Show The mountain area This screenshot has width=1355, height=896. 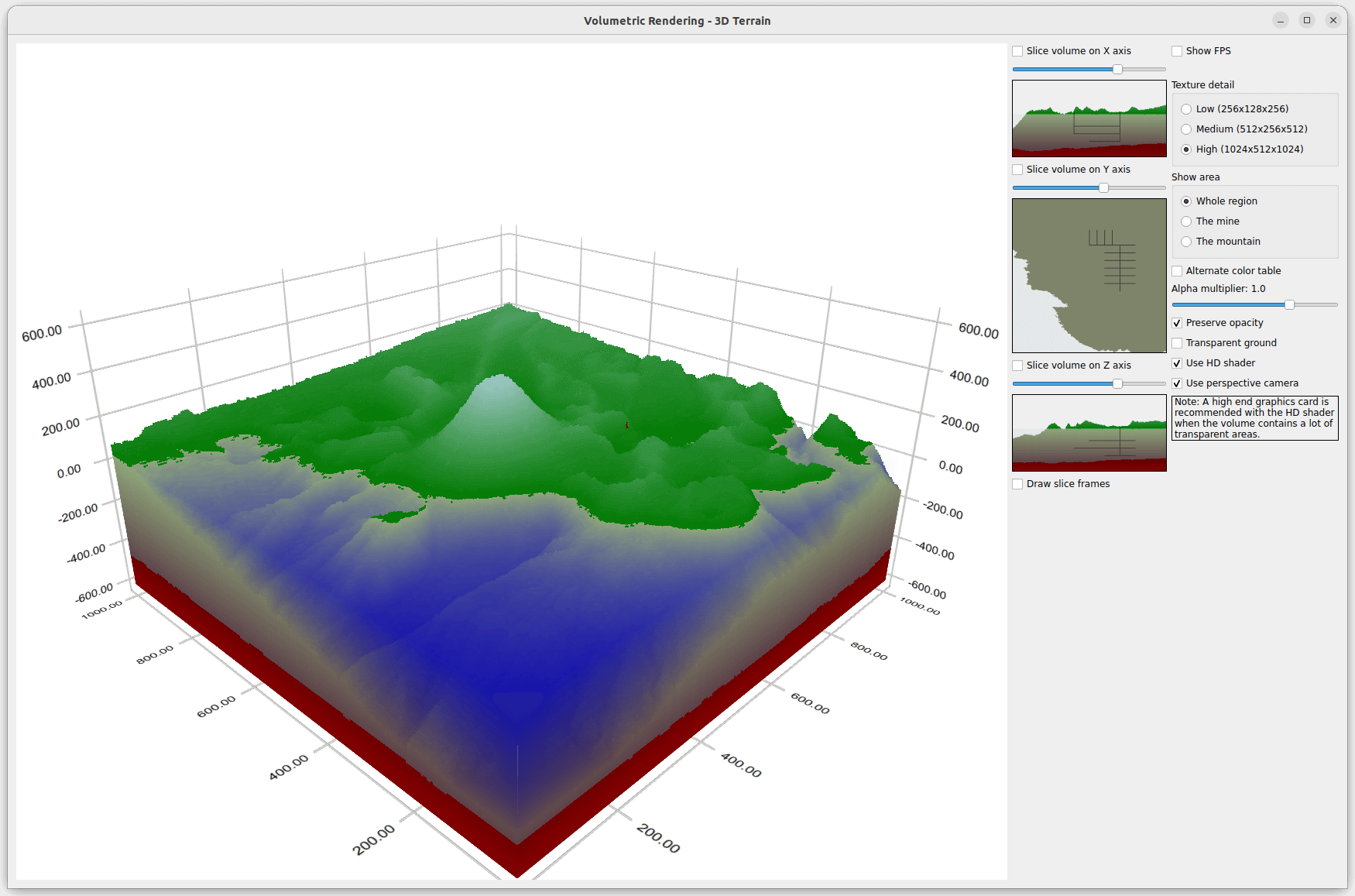tap(1186, 242)
